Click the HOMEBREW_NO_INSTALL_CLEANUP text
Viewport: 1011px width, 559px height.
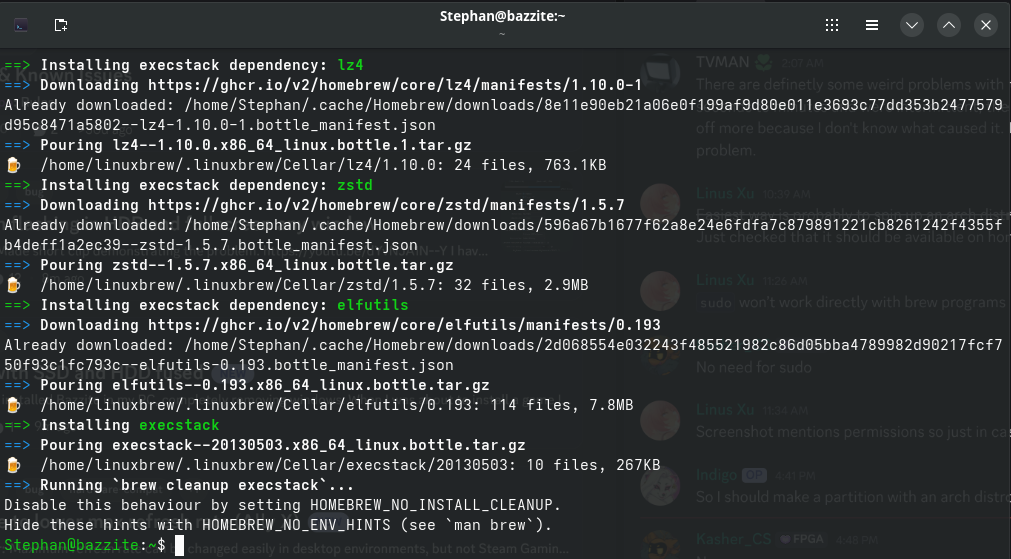pos(431,505)
